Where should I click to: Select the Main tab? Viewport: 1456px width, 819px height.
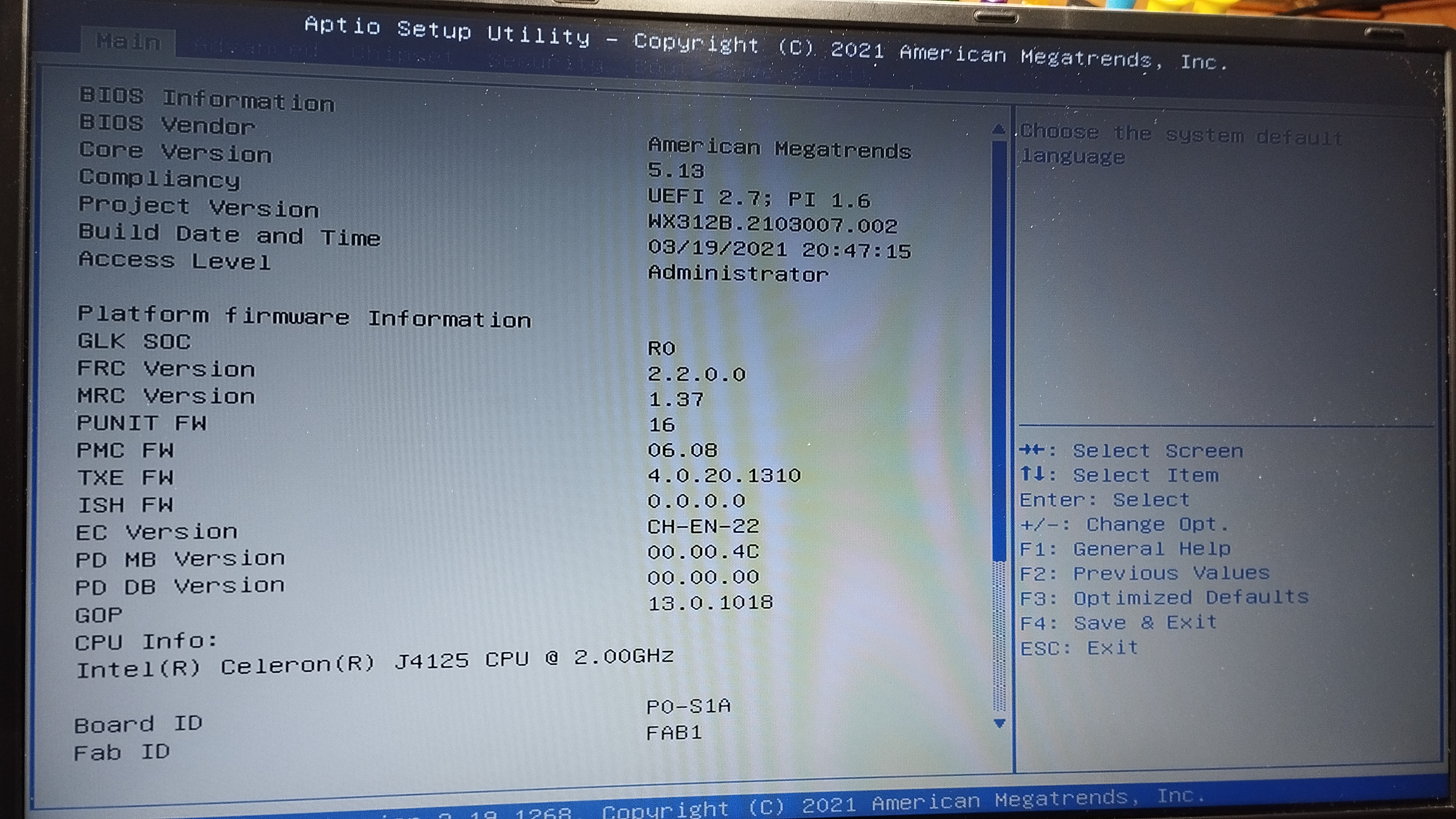[128, 42]
